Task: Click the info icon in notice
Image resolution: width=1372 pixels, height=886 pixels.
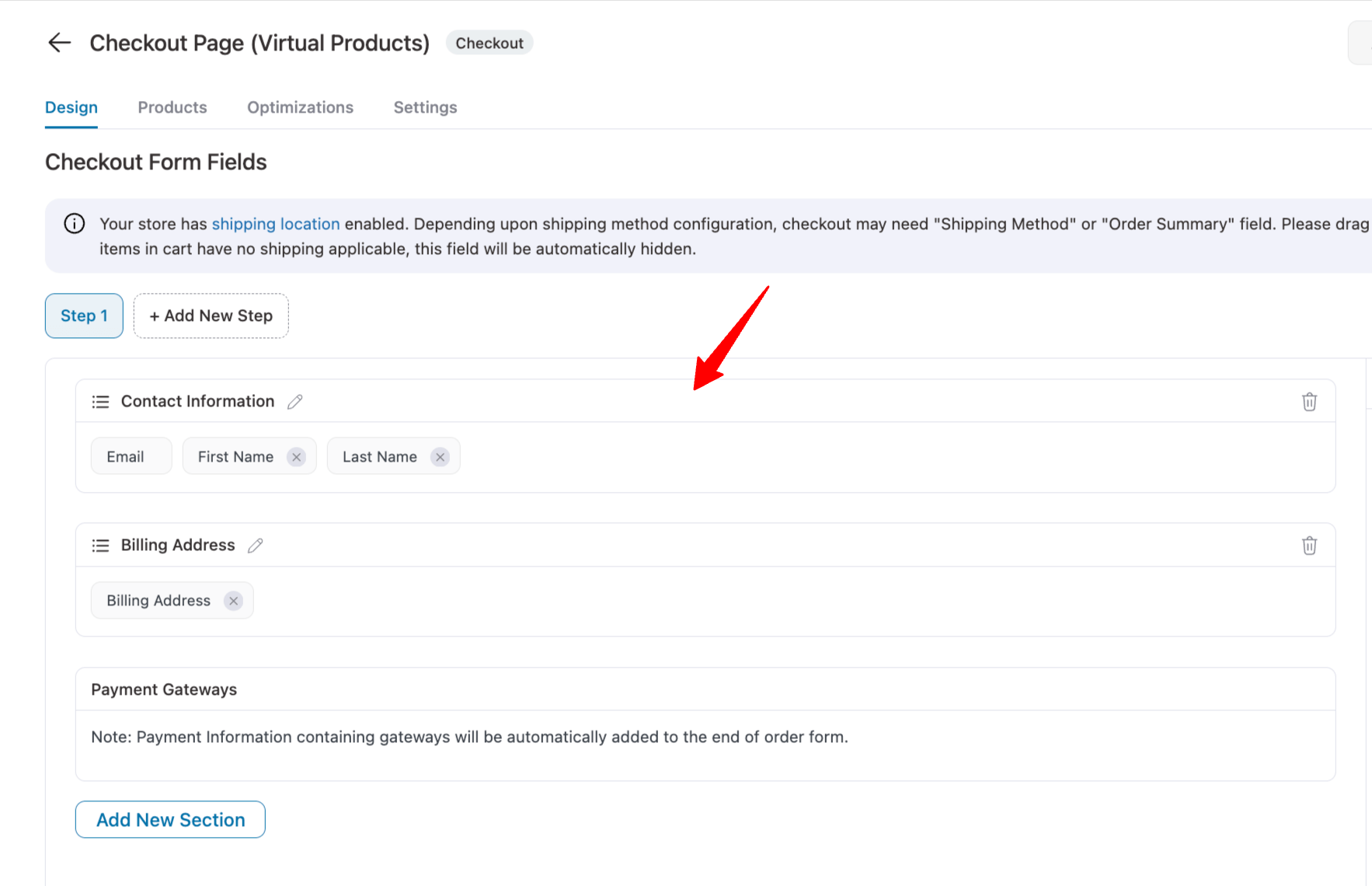Action: 75,224
